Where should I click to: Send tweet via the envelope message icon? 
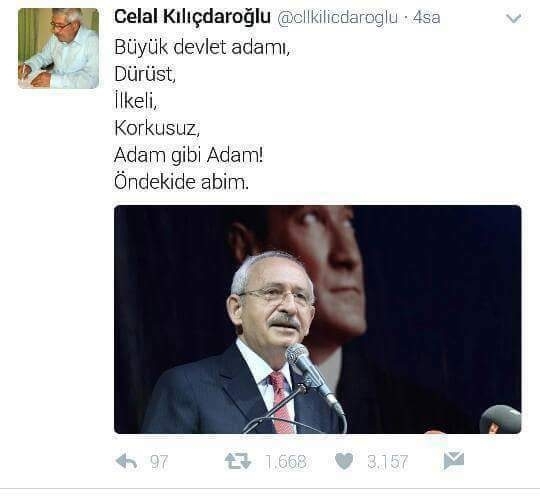click(454, 461)
